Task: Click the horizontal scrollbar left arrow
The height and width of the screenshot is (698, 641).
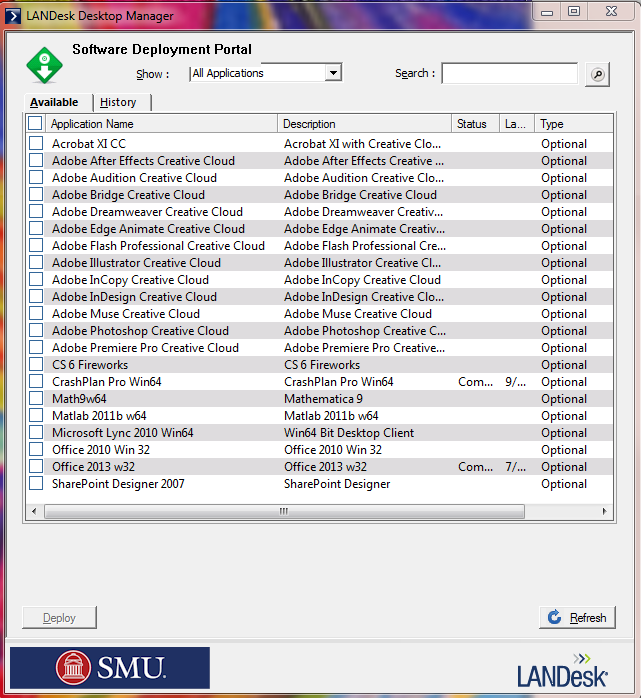Action: click(35, 511)
